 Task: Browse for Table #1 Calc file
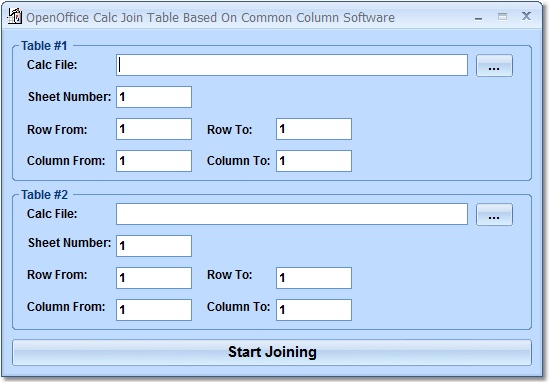[494, 66]
